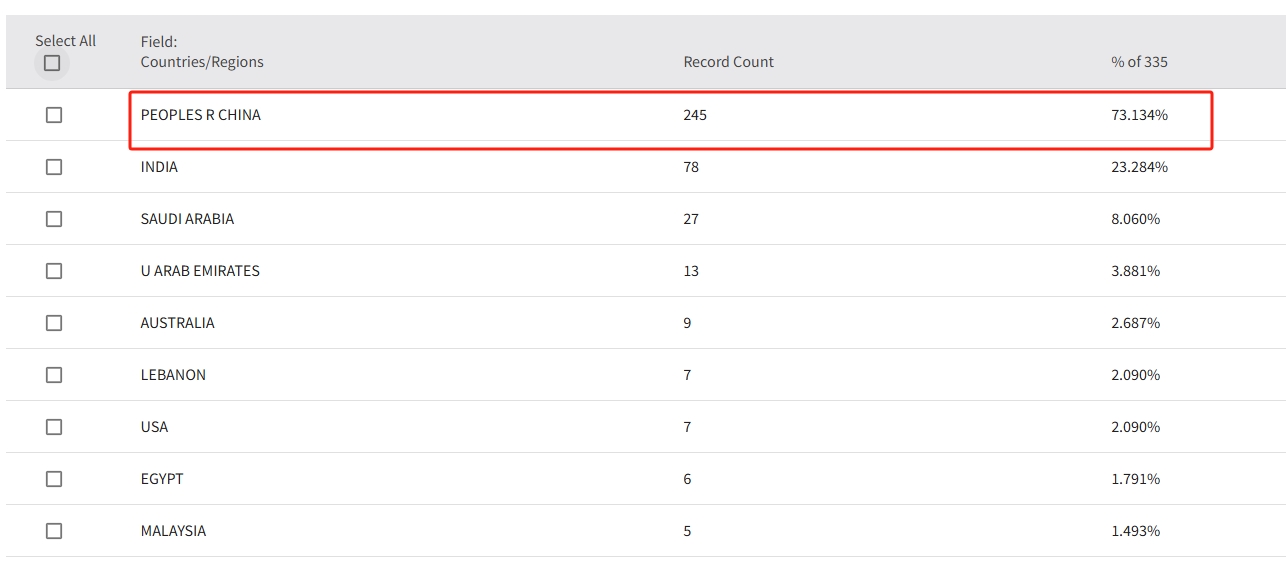Toggle the AUSTRALIA row checkbox

click(54, 323)
